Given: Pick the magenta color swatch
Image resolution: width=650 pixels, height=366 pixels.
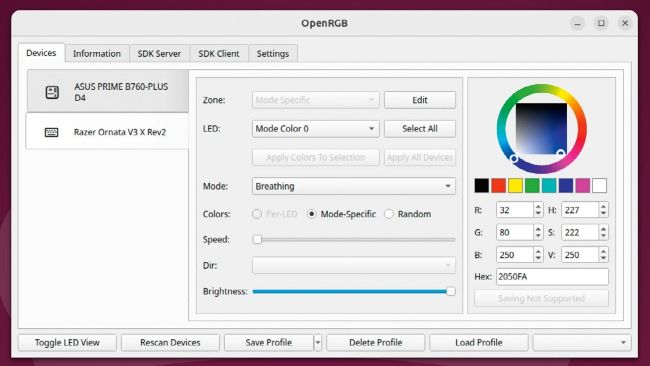Looking at the screenshot, I should pos(582,186).
